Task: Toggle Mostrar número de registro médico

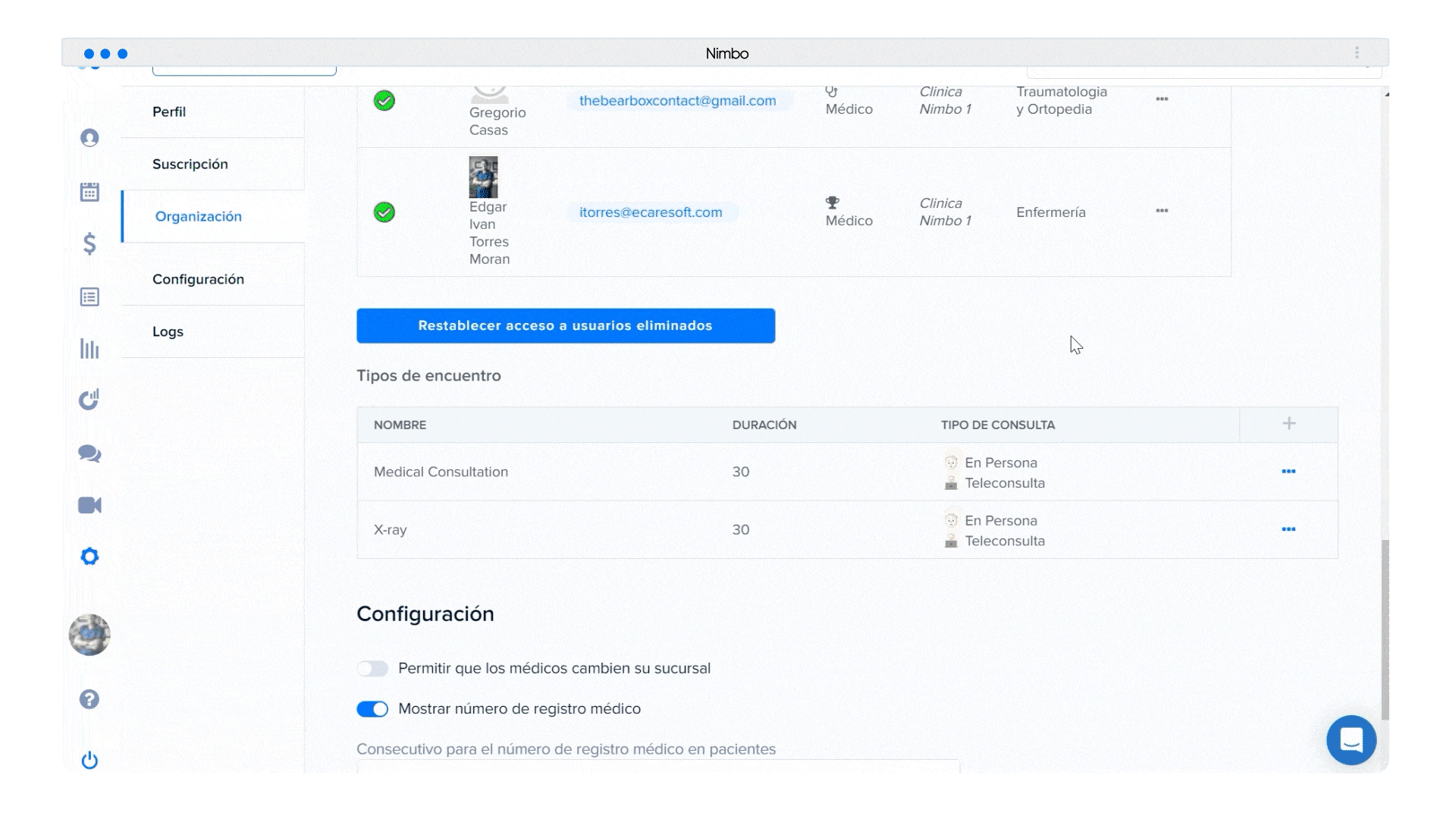Action: coord(372,709)
